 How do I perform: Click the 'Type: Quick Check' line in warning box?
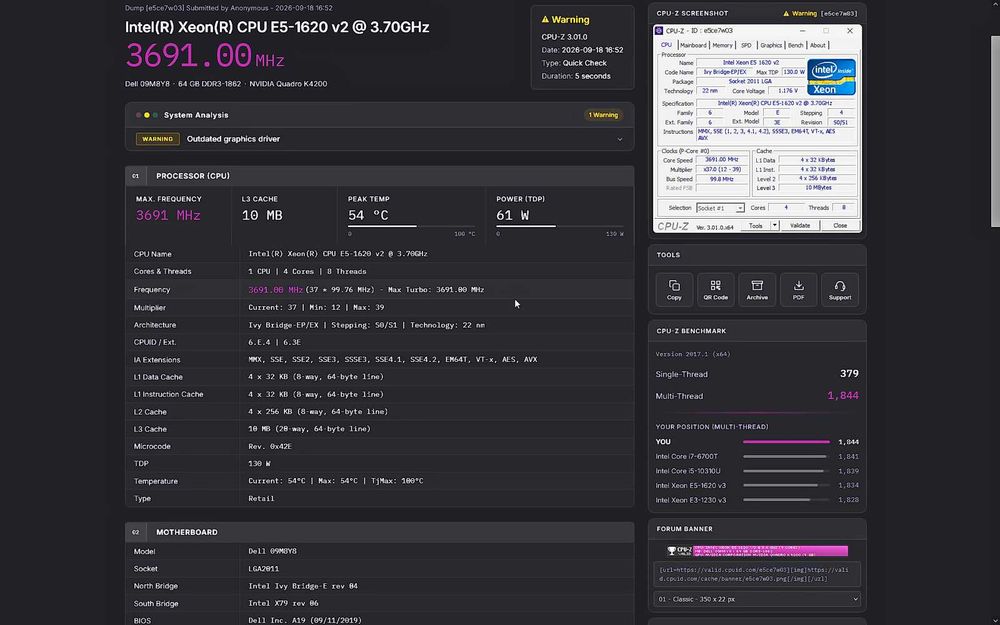tap(574, 63)
